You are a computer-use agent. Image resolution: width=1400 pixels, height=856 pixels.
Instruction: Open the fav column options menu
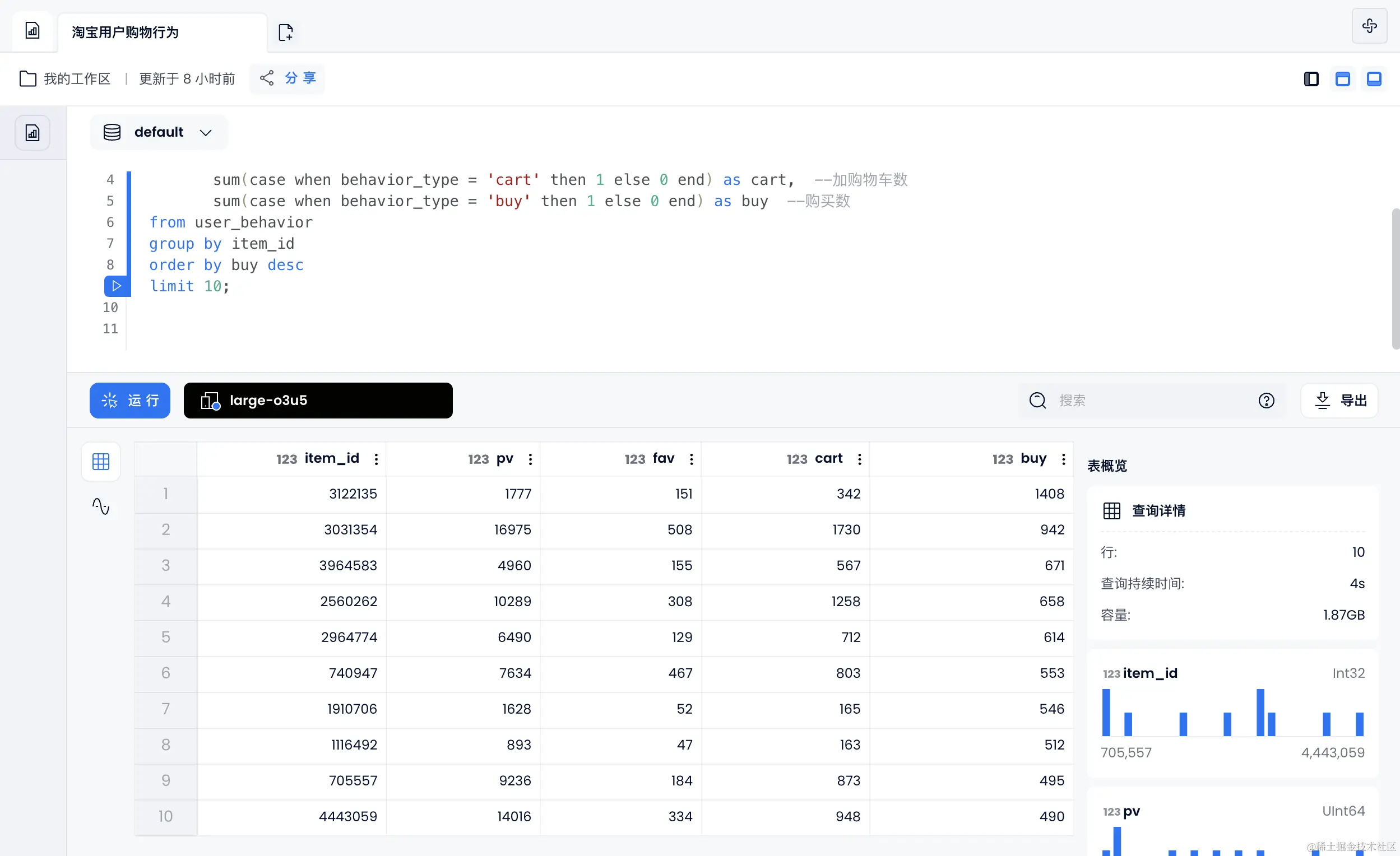pos(691,459)
